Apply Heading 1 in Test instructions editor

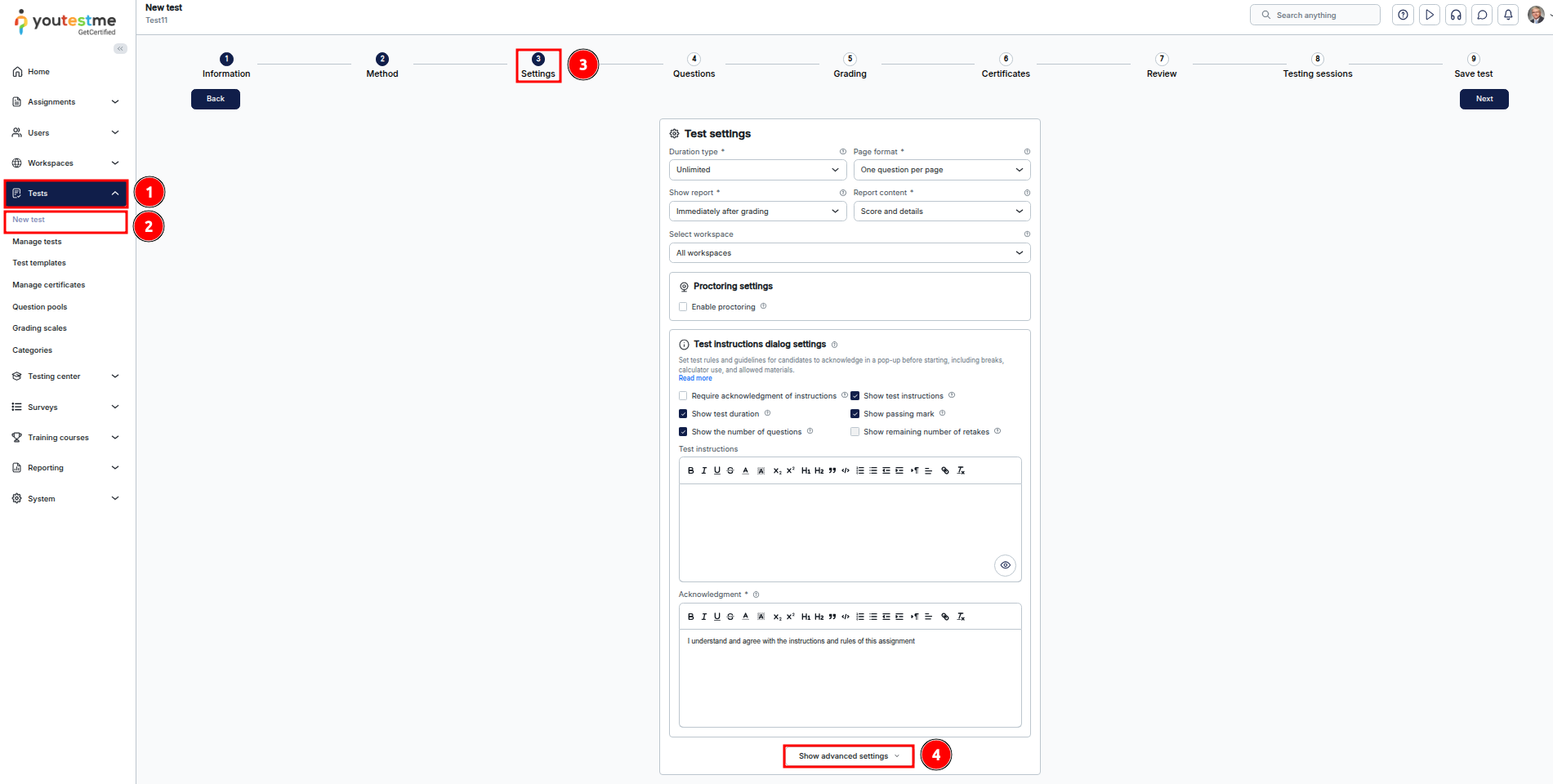coord(806,470)
